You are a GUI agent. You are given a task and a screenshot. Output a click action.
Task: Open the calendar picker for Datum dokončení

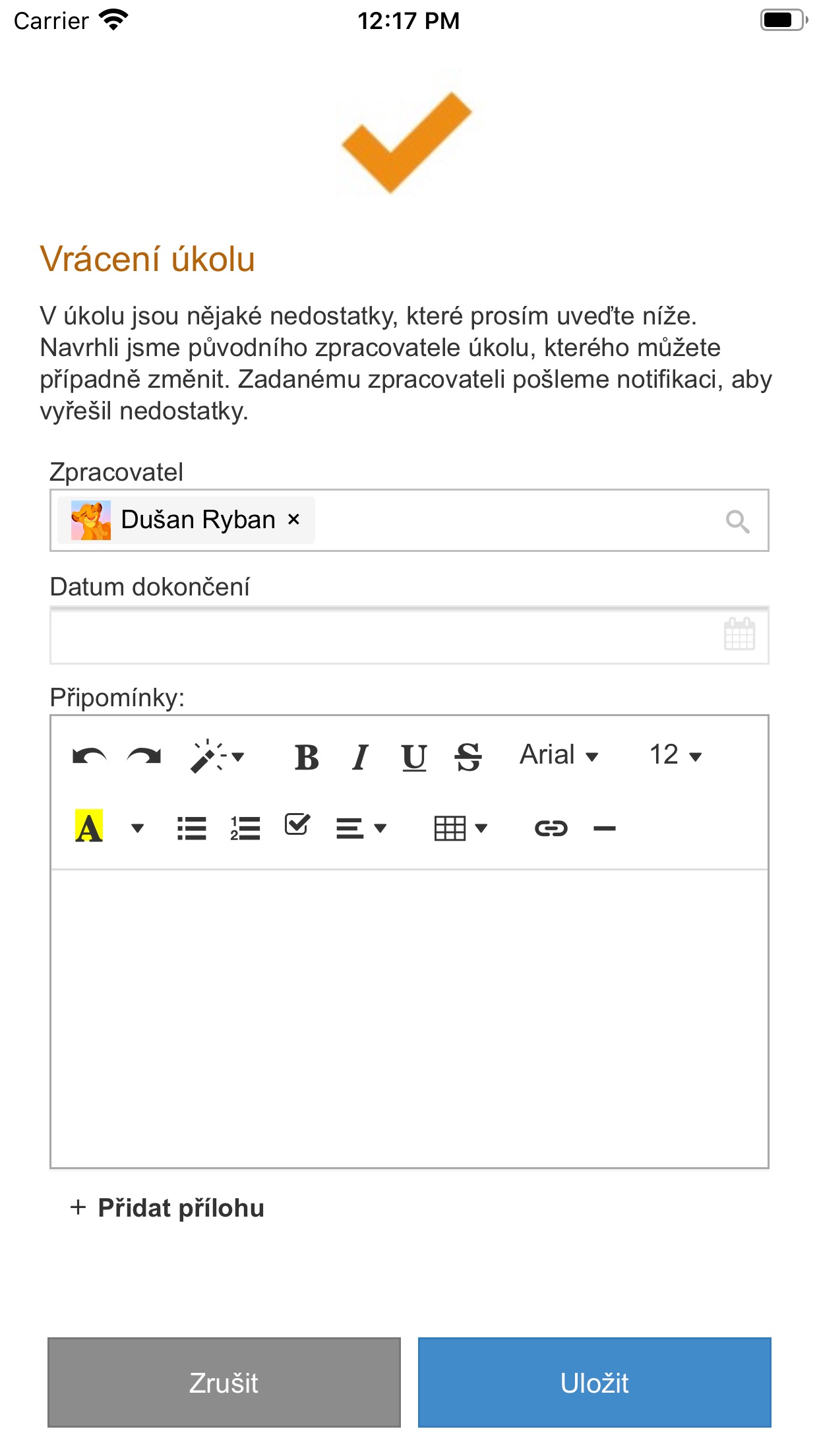click(739, 634)
